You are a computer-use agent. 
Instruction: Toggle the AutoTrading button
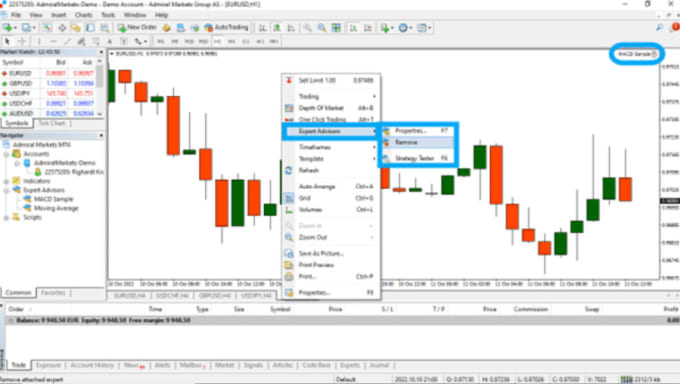point(227,27)
